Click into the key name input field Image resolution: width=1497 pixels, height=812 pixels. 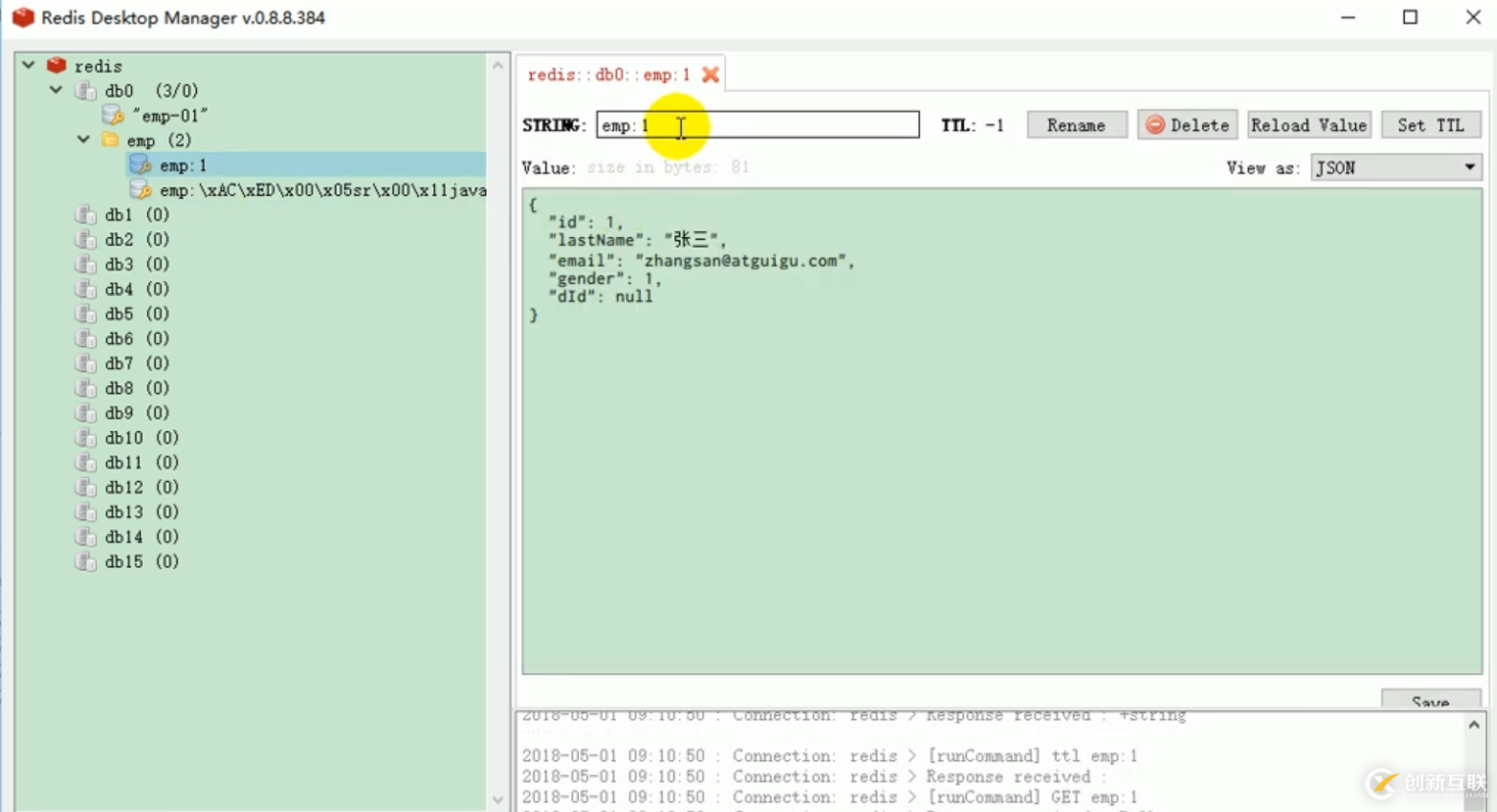point(784,125)
